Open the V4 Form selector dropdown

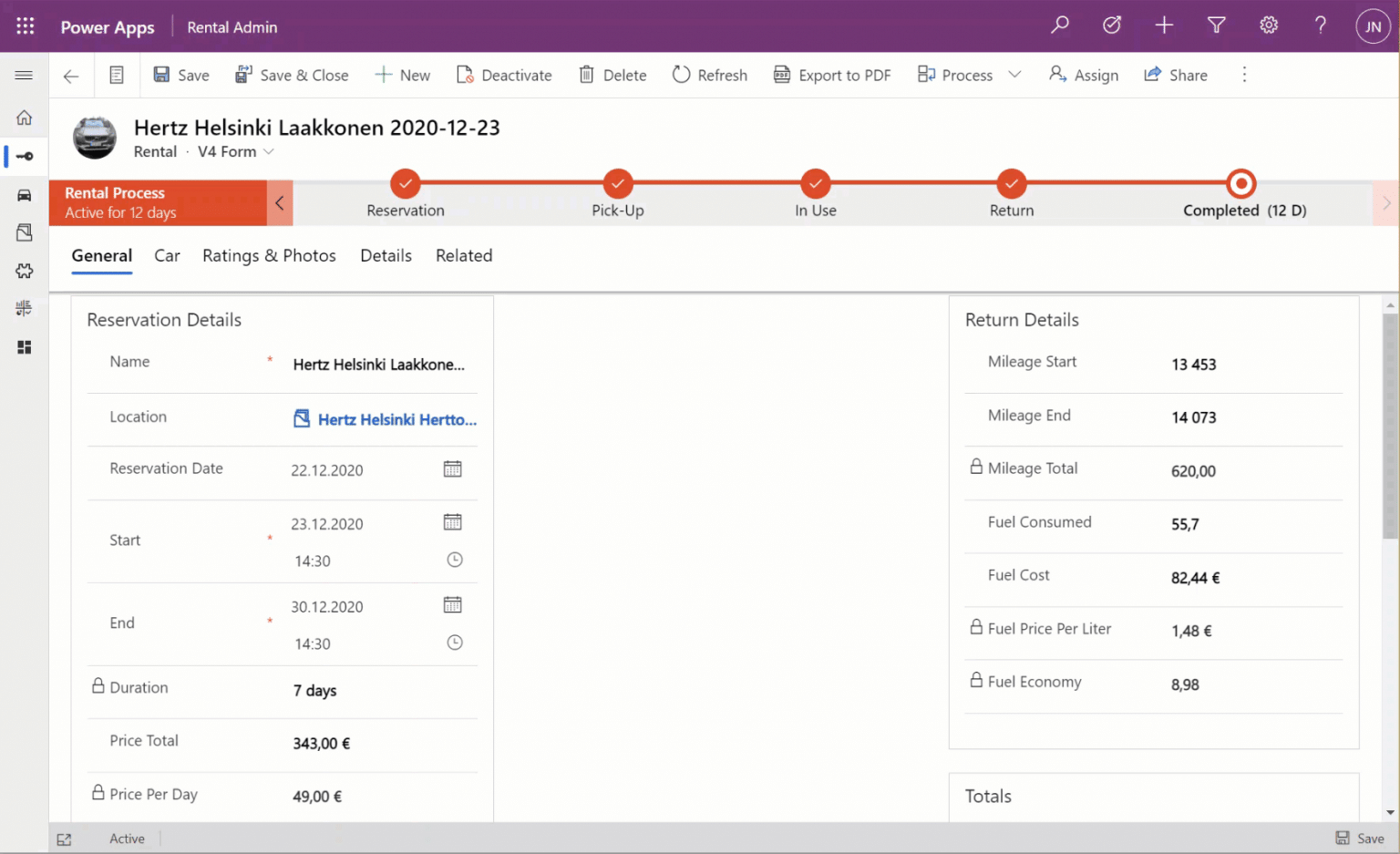coord(236,151)
